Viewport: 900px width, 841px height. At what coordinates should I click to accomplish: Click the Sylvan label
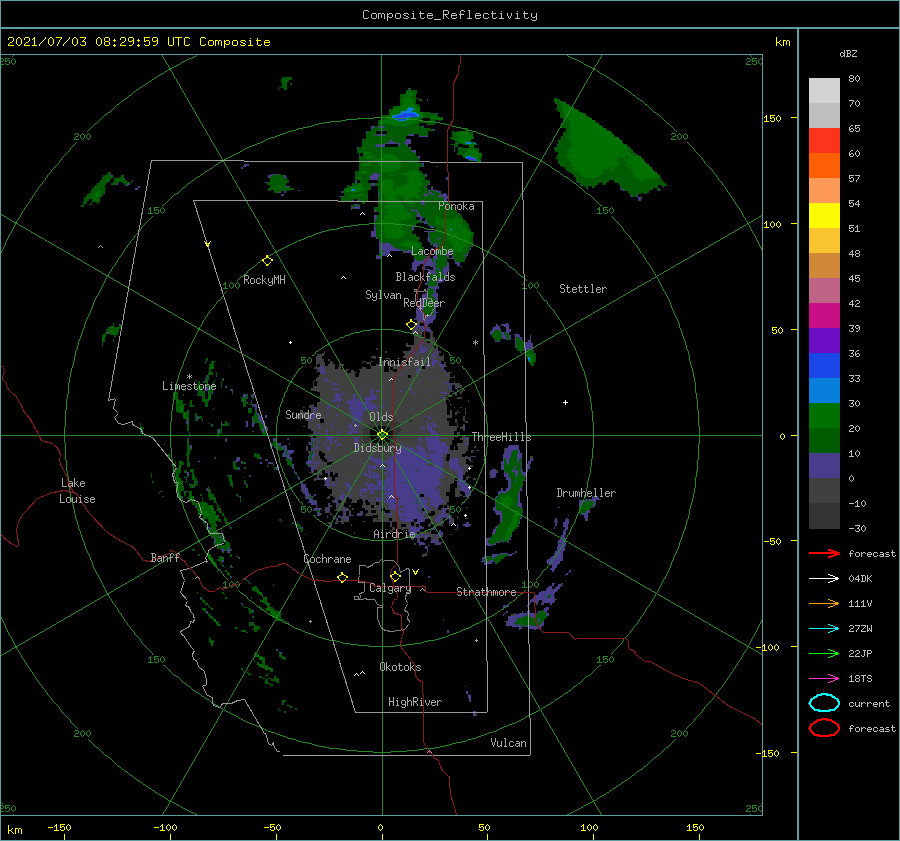pos(383,295)
